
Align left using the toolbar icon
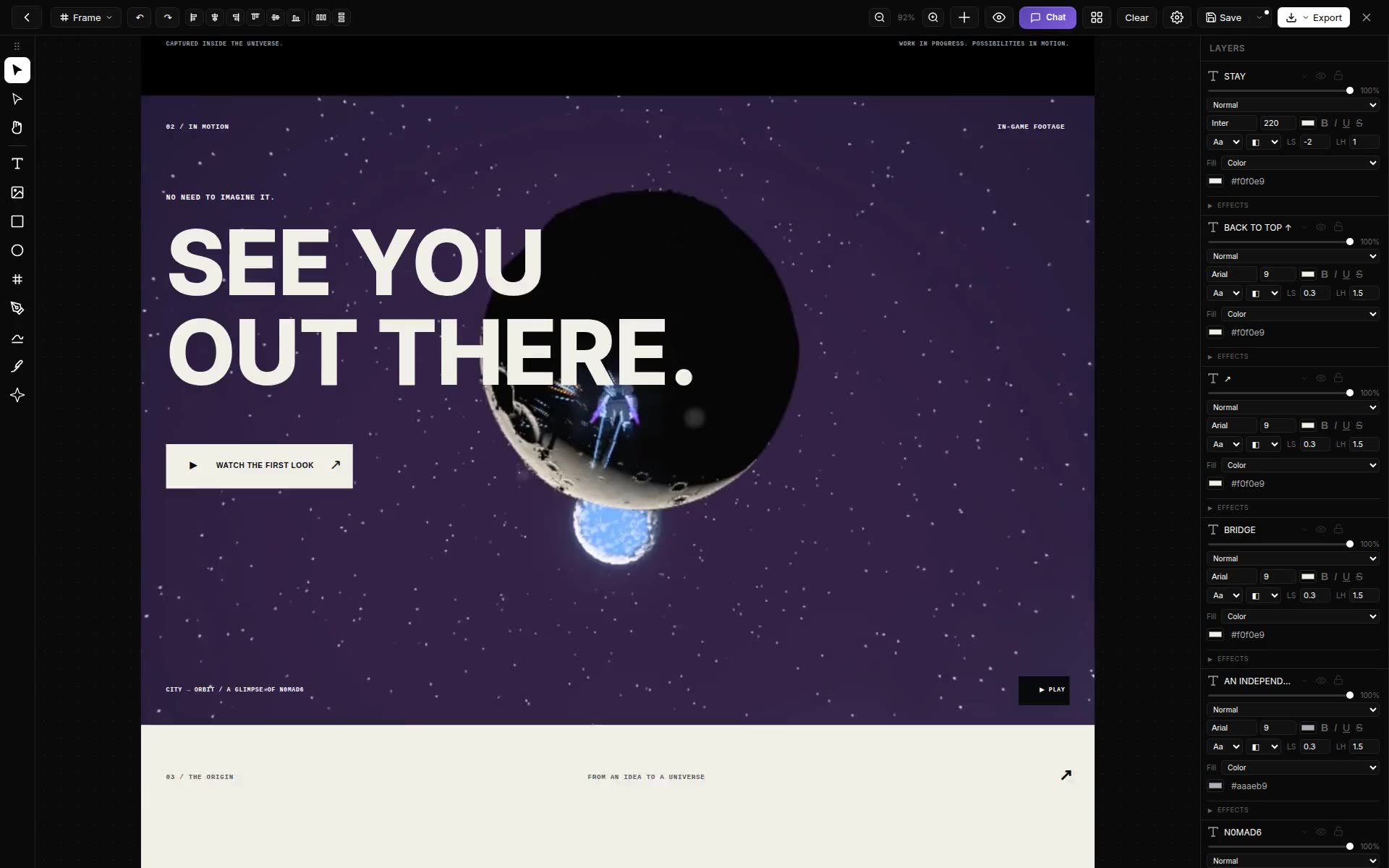(x=193, y=17)
